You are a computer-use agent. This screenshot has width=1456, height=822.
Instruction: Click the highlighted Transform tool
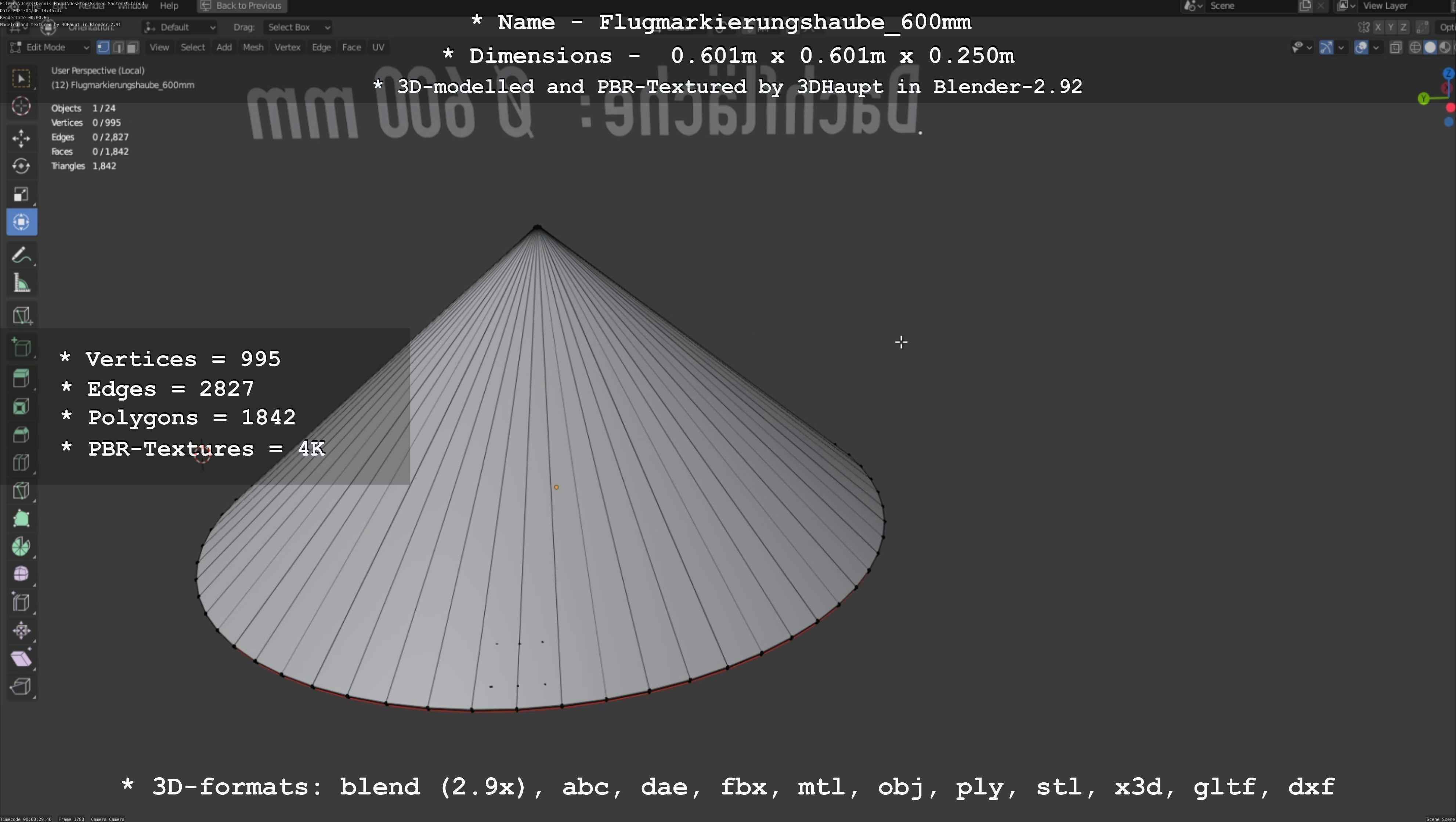coord(21,222)
